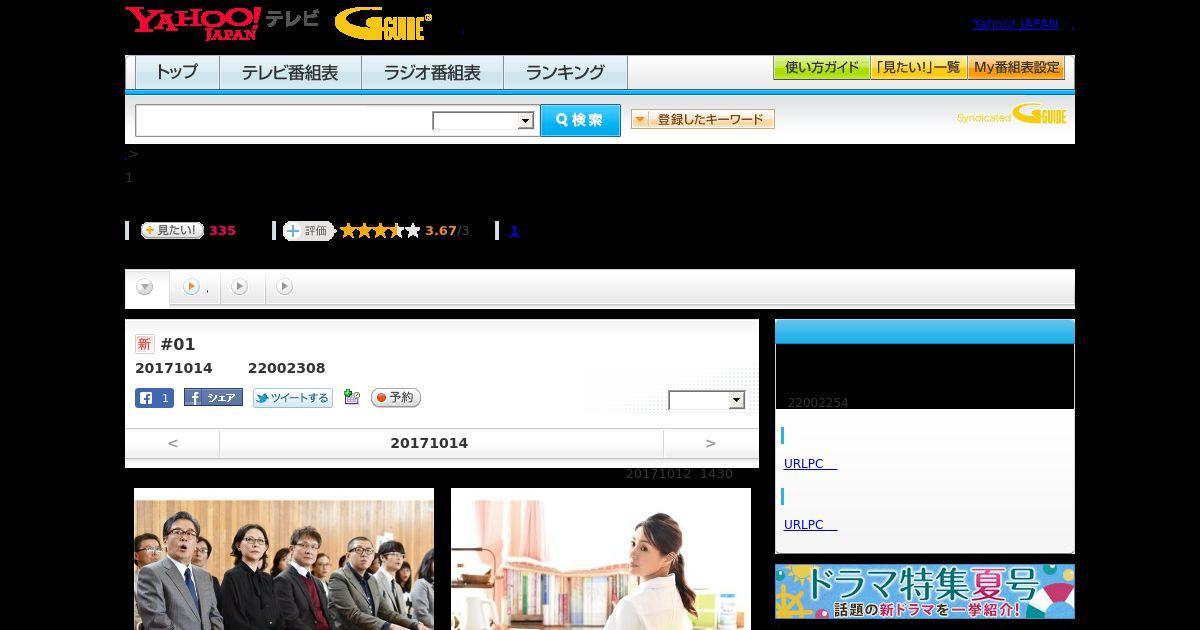The height and width of the screenshot is (630, 1200).
Task: Click the ドラマ特集夏号 banner
Action: pos(925,592)
